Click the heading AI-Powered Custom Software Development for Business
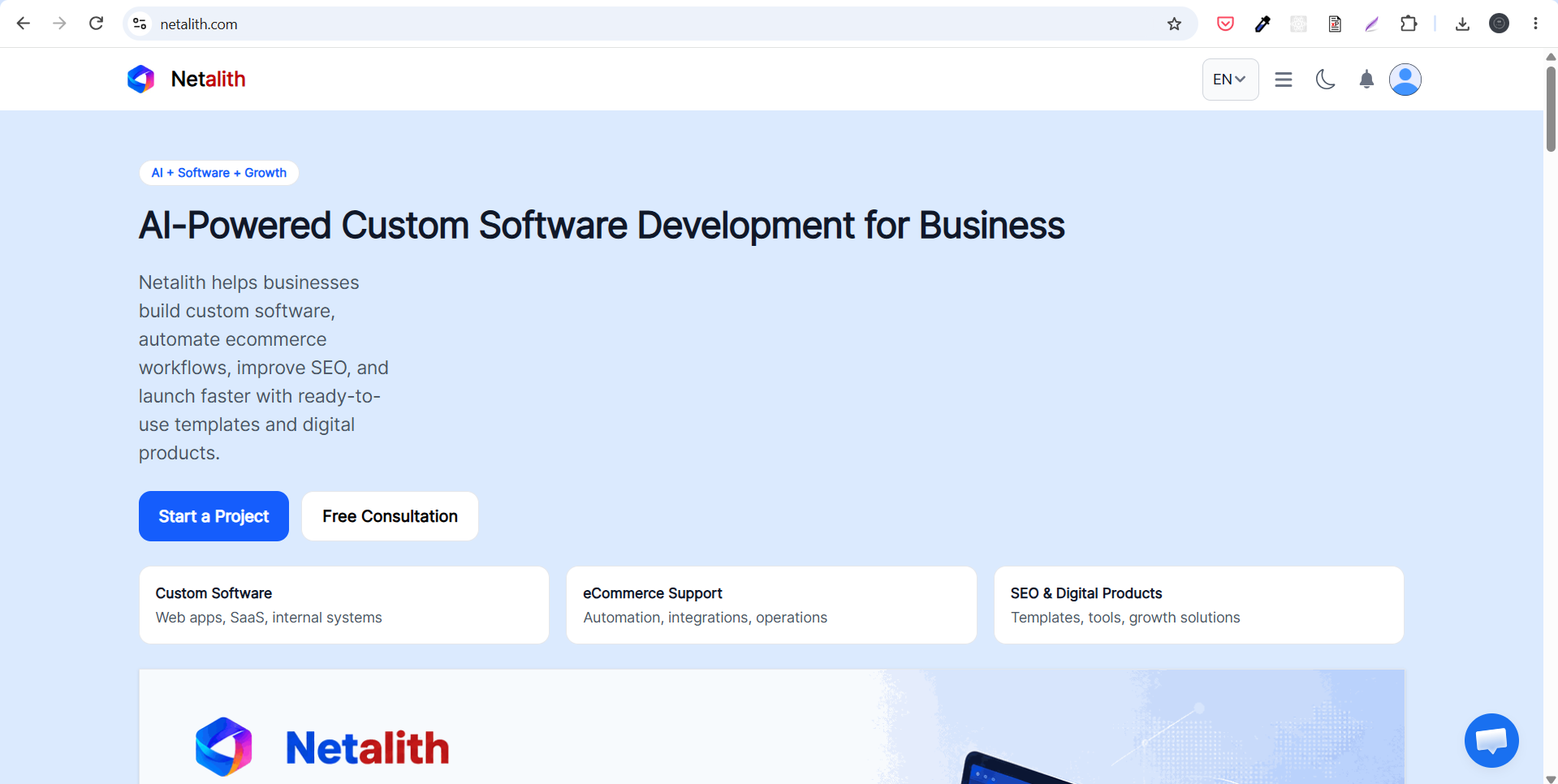 [602, 226]
